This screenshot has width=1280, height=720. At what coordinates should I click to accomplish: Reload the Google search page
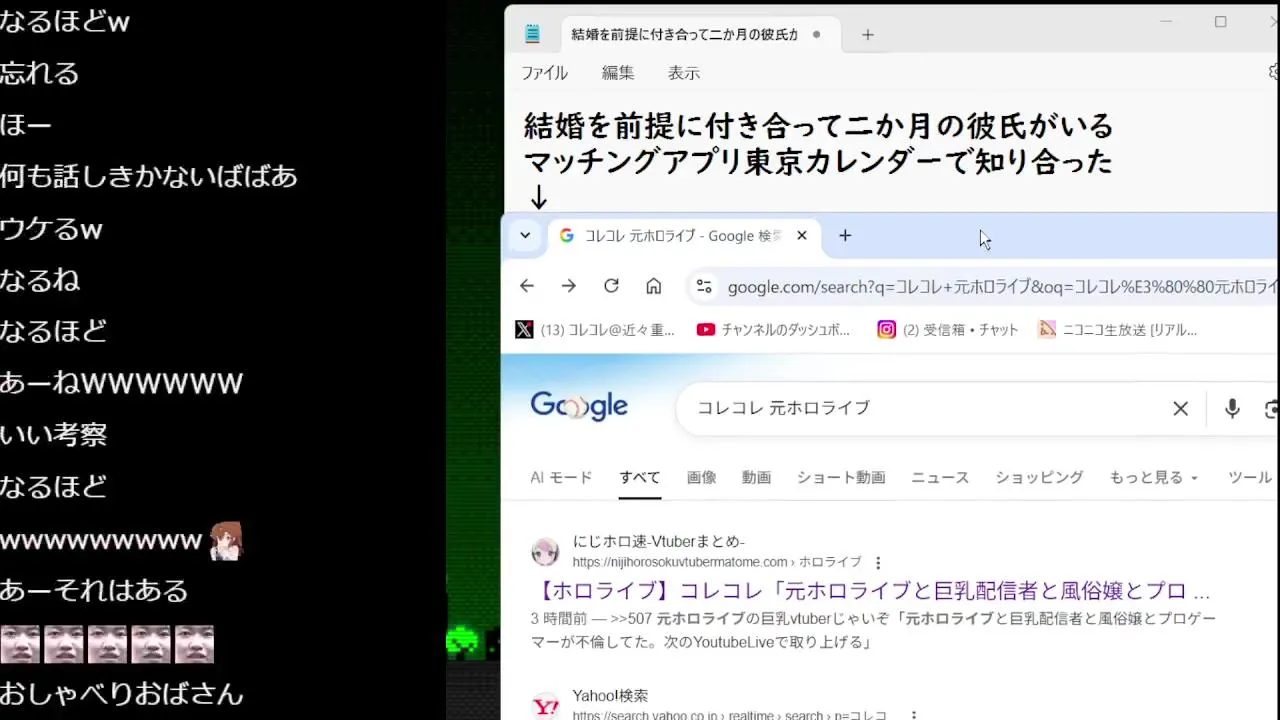point(611,286)
